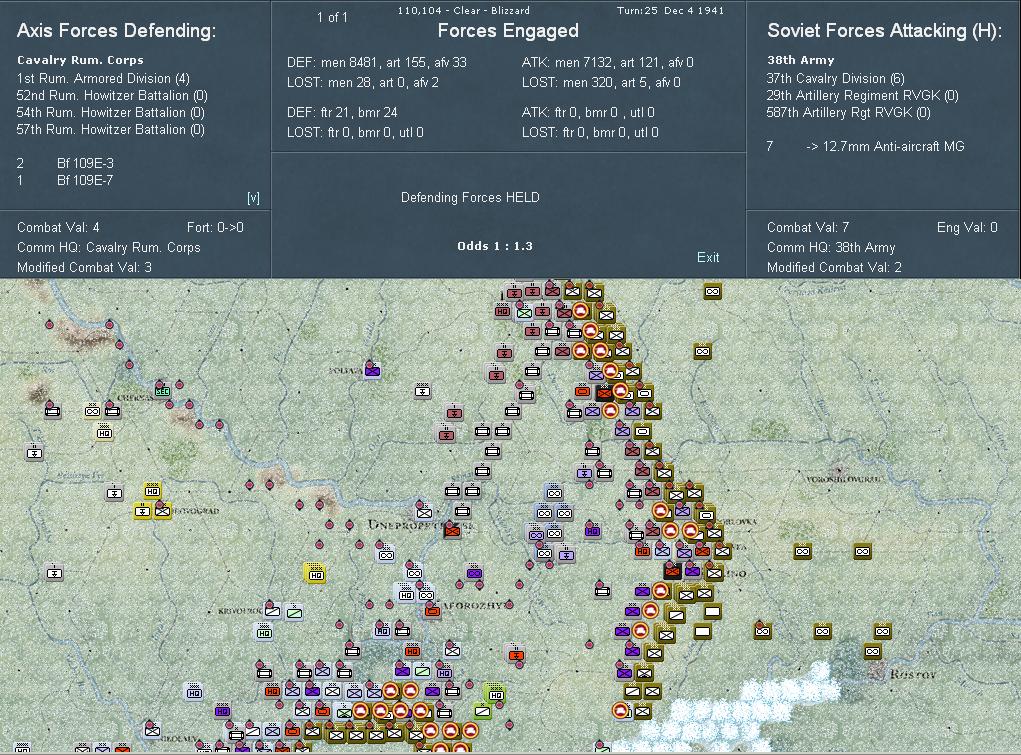
Task: Select 1st Rum. Armored Division (4)
Action: 104,78
